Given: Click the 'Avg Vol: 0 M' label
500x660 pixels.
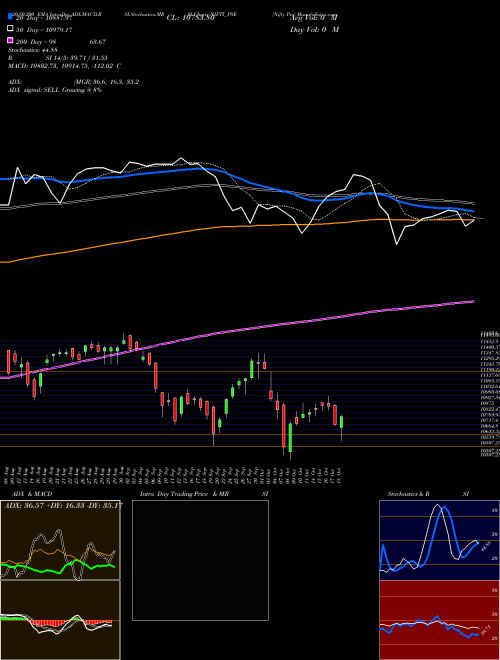Looking at the screenshot, I should pyautogui.click(x=314, y=18).
